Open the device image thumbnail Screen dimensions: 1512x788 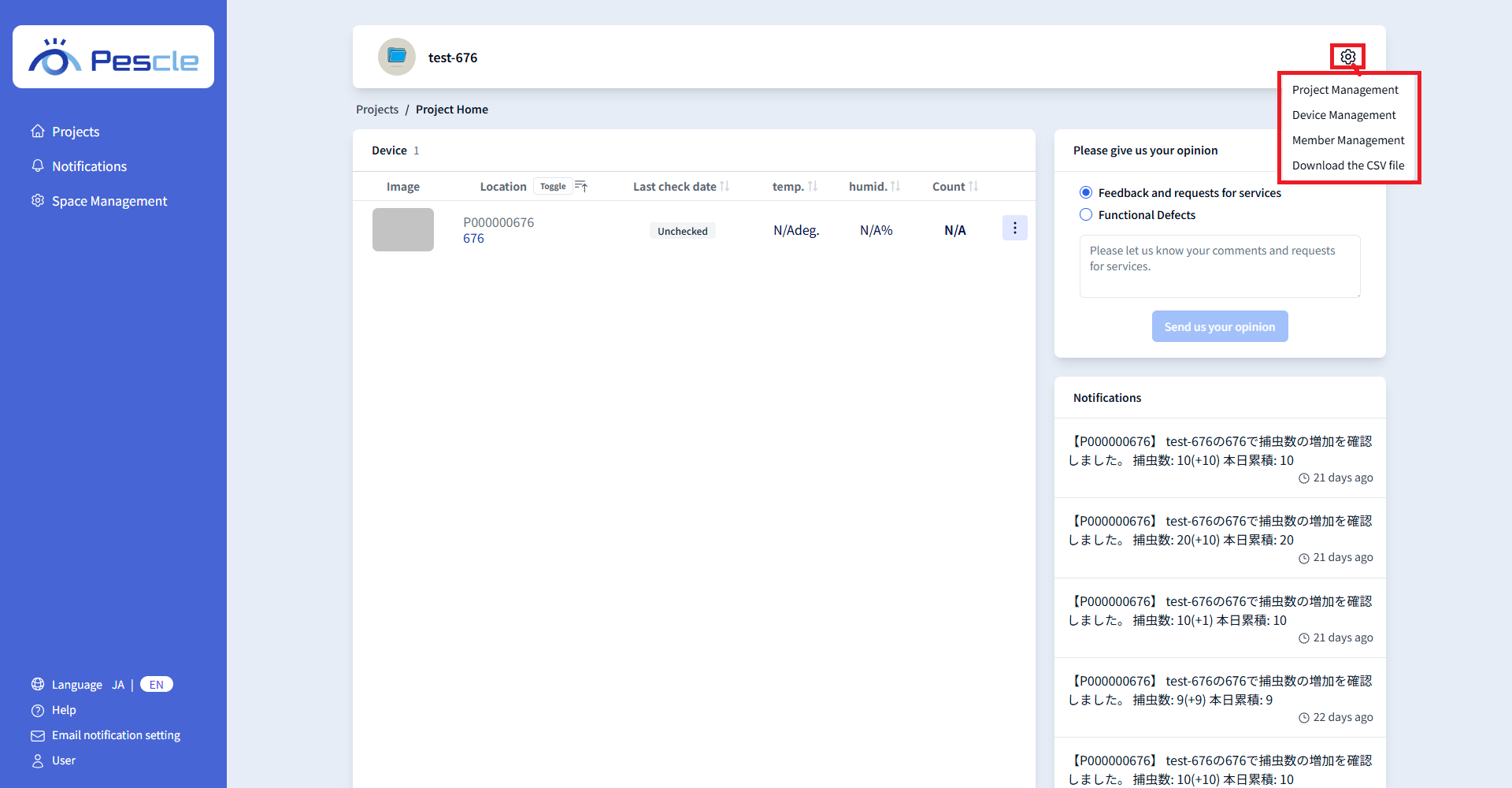[x=403, y=230]
